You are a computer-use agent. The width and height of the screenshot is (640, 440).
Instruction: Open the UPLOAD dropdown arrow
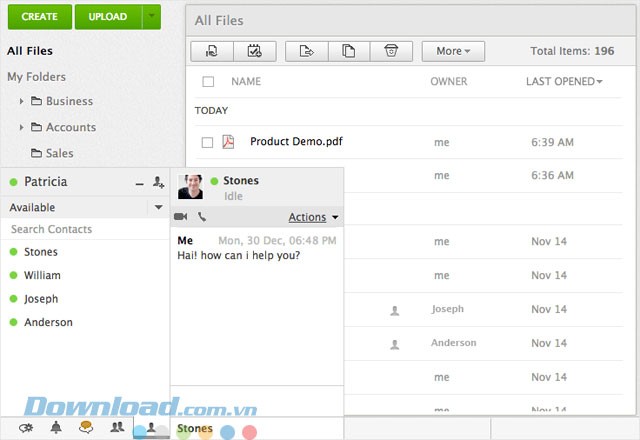[x=151, y=17]
